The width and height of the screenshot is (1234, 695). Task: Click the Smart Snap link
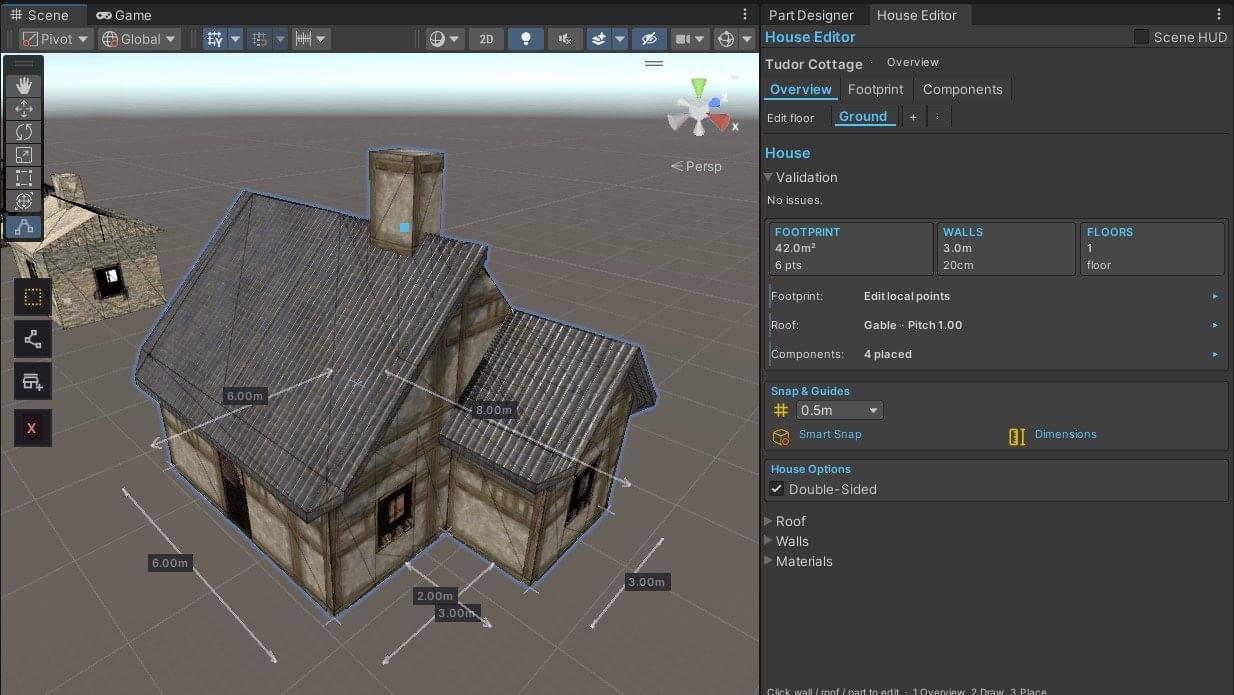tap(830, 434)
